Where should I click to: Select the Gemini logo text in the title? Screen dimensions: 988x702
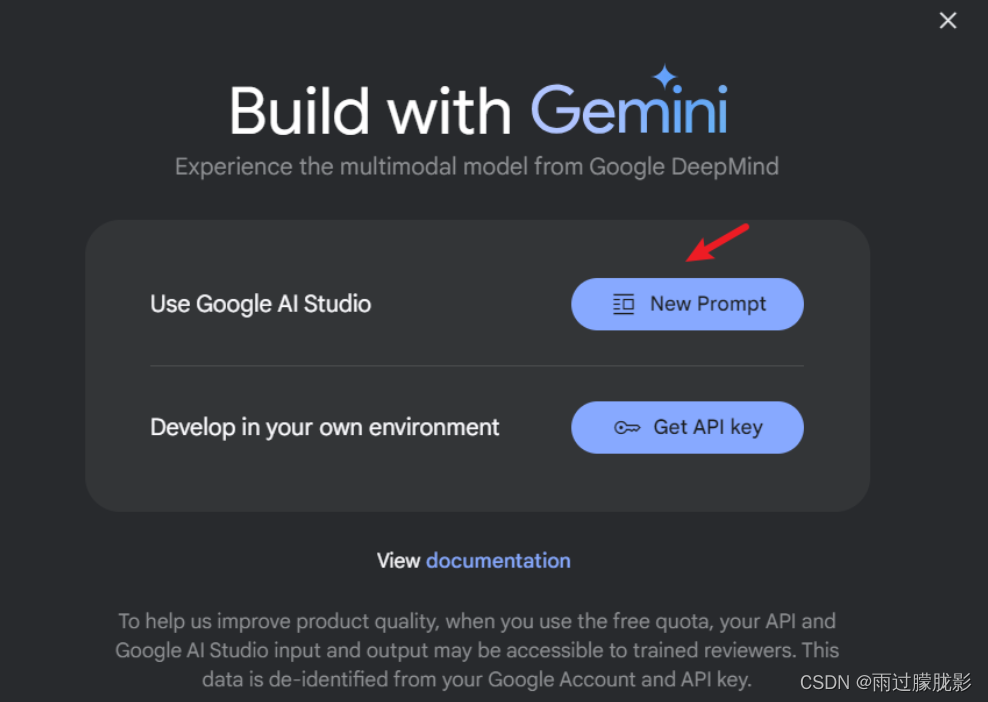629,111
